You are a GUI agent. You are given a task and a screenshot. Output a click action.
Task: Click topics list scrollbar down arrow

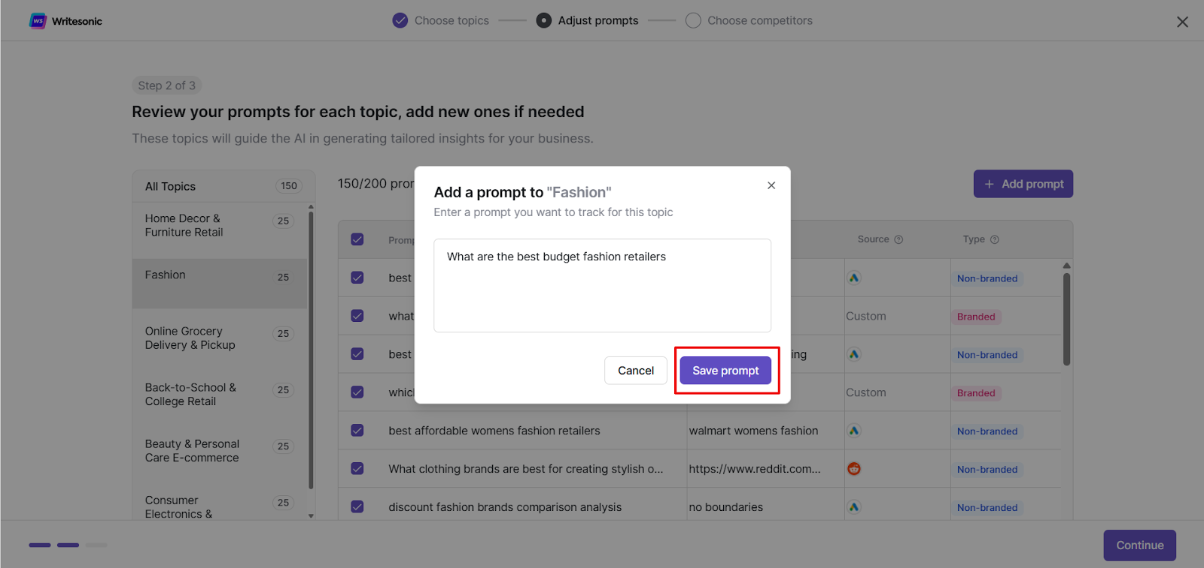click(x=310, y=515)
